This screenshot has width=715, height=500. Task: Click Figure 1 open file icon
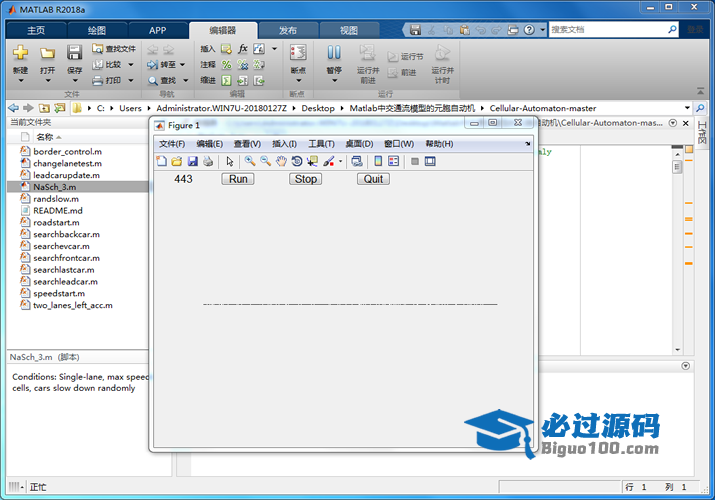tap(177, 161)
